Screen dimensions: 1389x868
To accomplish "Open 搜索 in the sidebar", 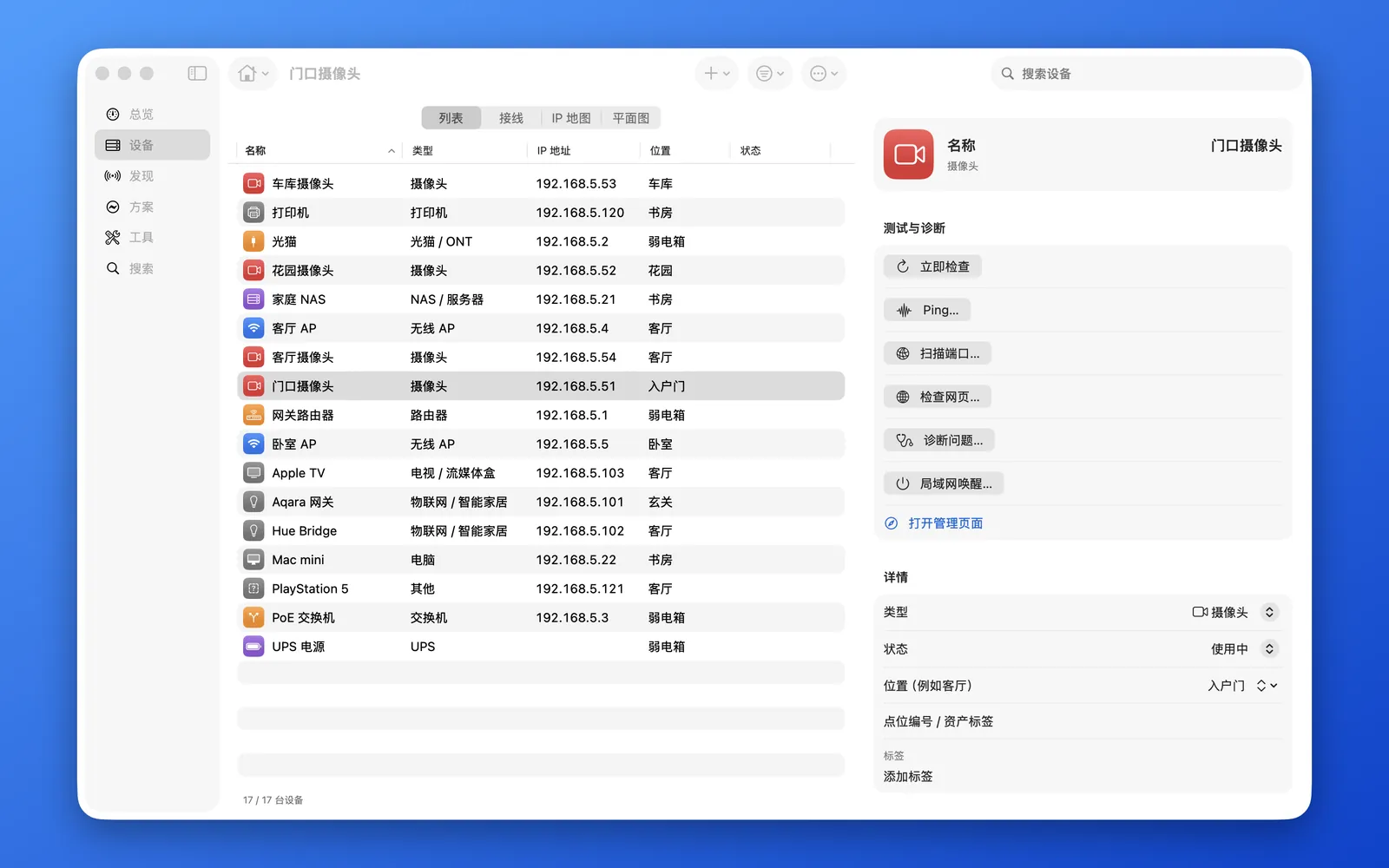I will click(152, 268).
